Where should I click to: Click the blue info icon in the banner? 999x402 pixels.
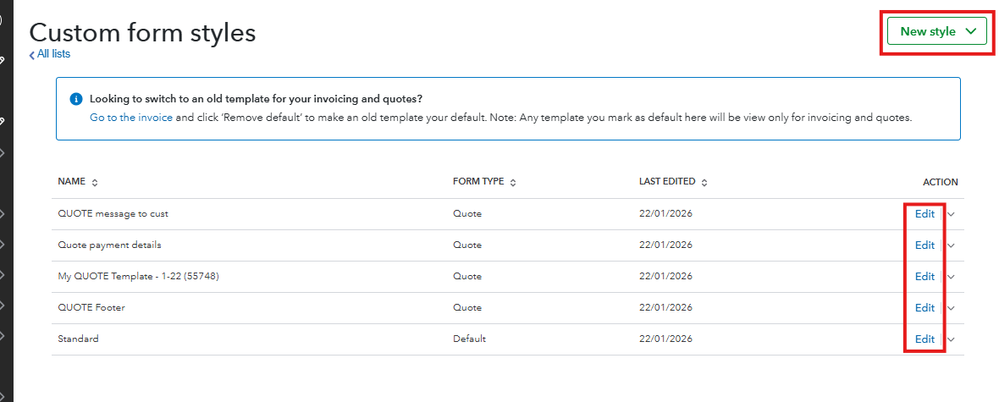[76, 99]
